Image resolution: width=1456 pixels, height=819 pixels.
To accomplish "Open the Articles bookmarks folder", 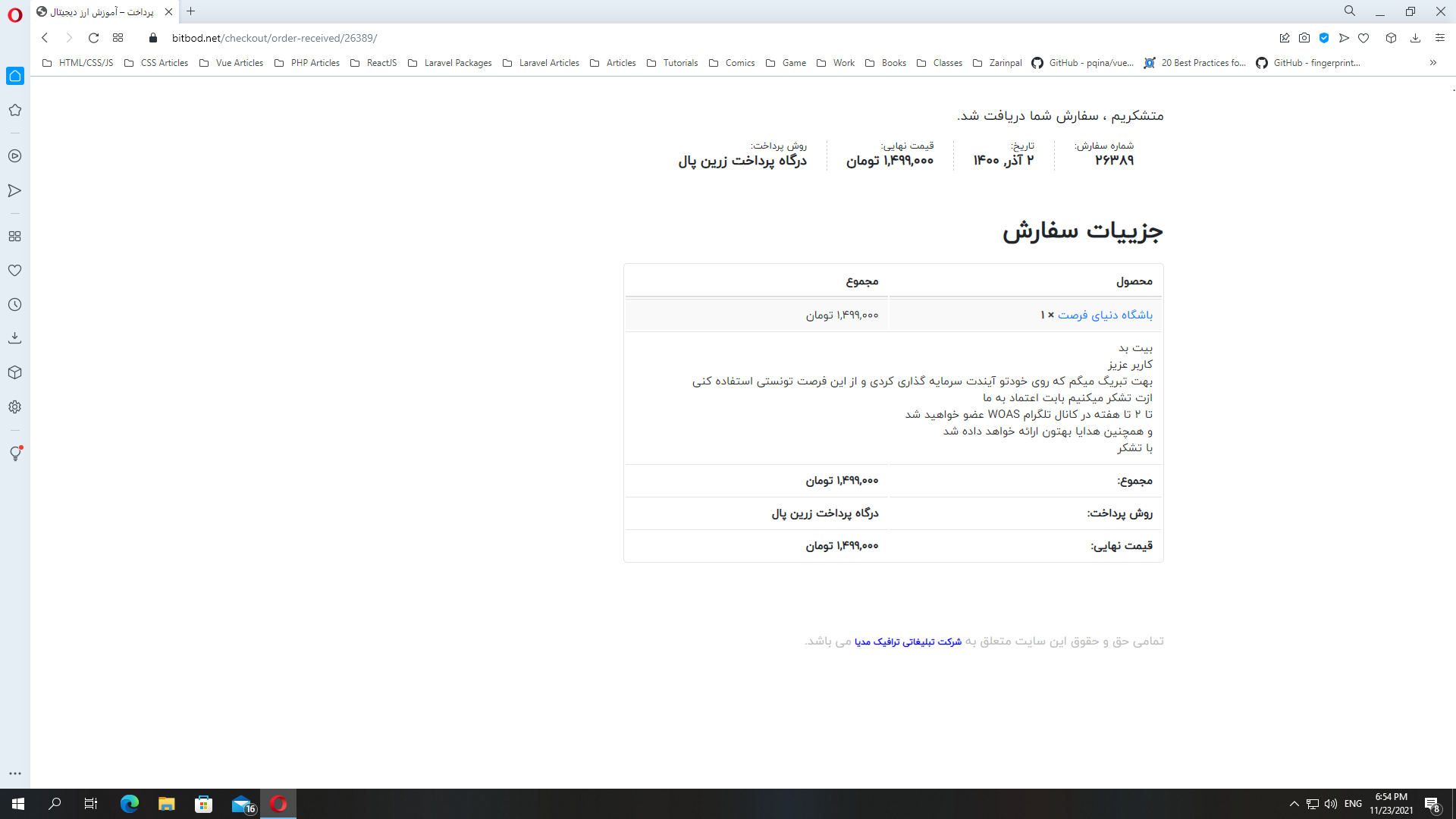I will tap(613, 63).
